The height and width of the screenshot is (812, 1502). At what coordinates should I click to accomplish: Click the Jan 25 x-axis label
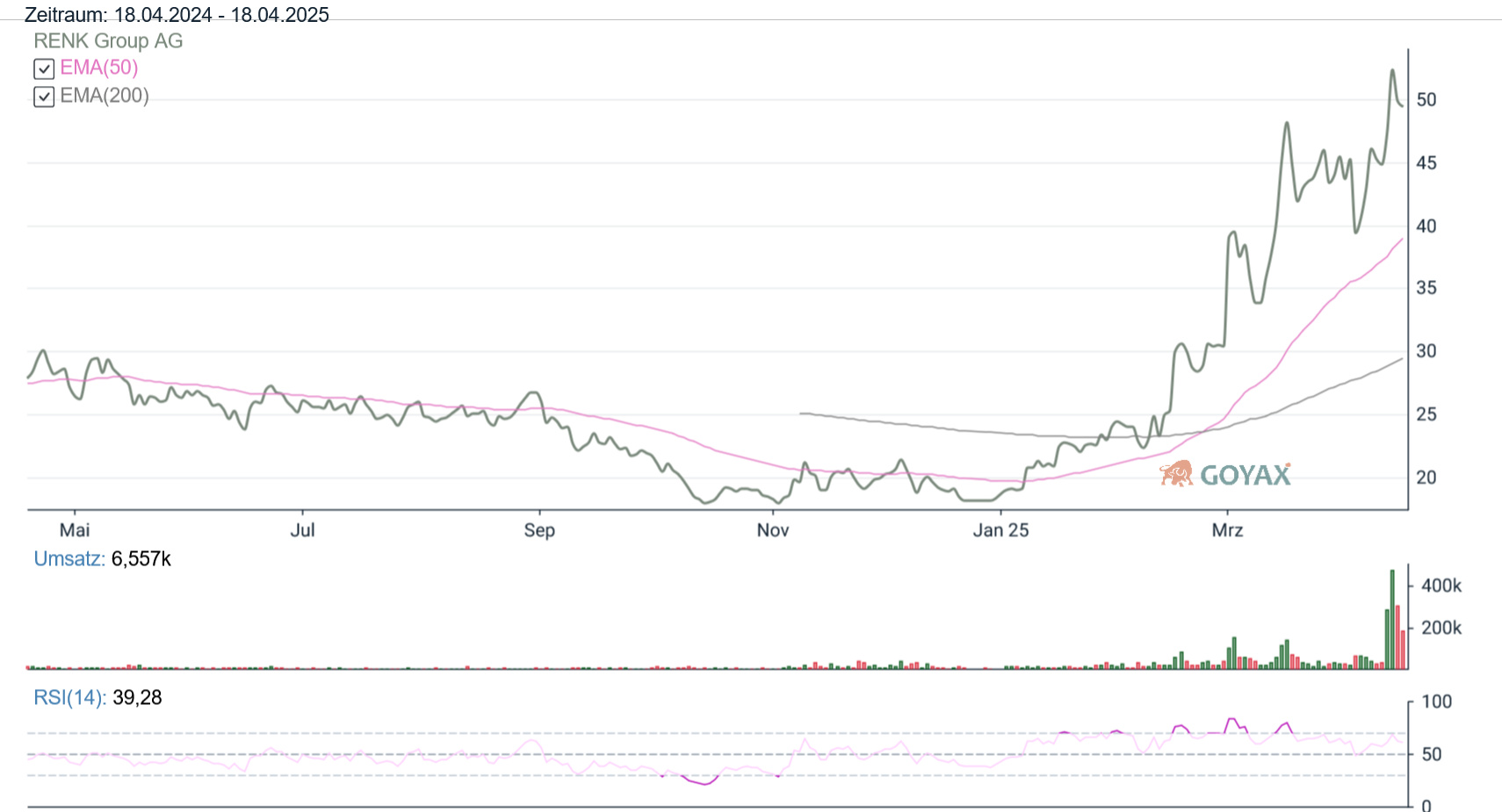tap(1000, 530)
